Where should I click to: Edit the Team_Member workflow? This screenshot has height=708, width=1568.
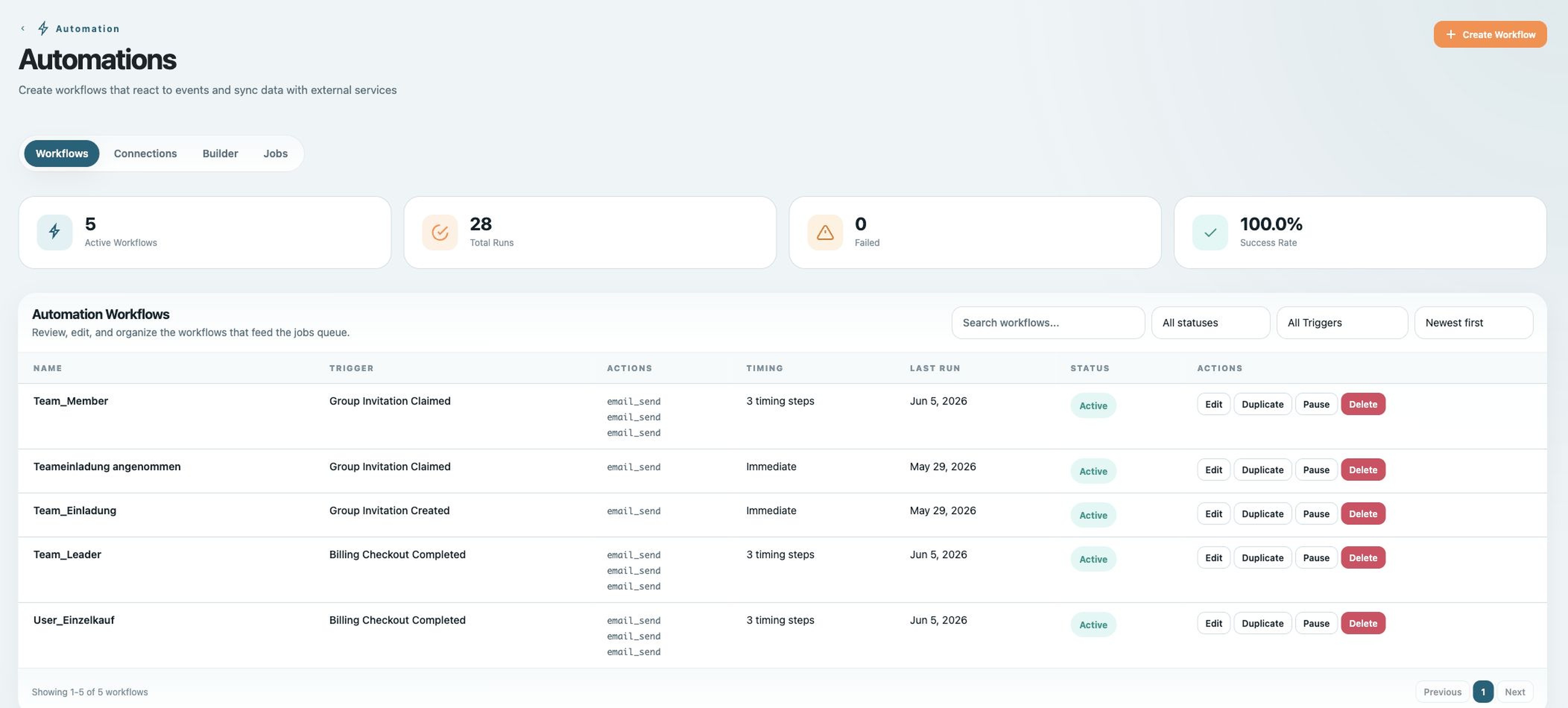(1214, 404)
